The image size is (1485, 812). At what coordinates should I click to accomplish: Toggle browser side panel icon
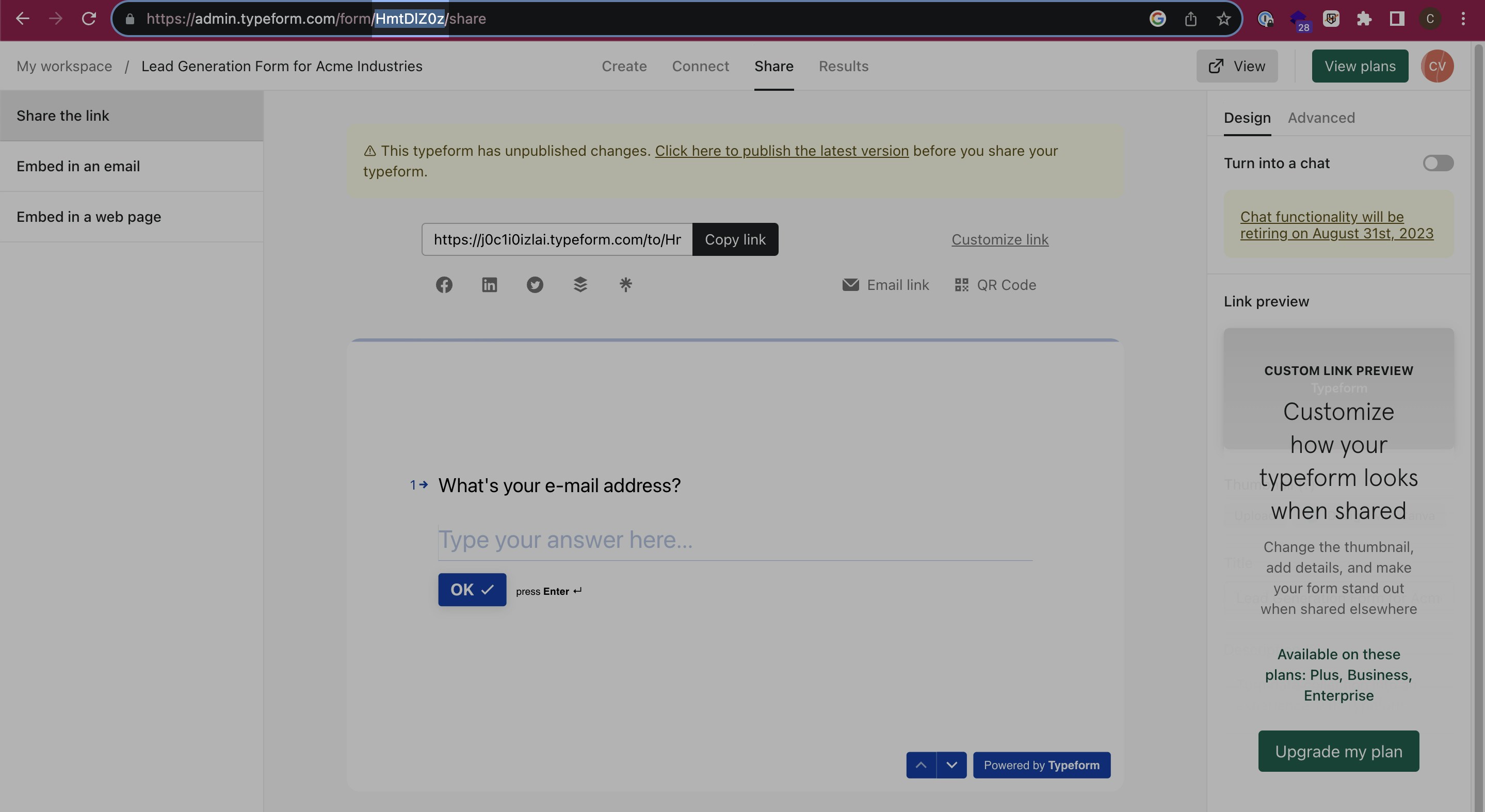coord(1397,19)
